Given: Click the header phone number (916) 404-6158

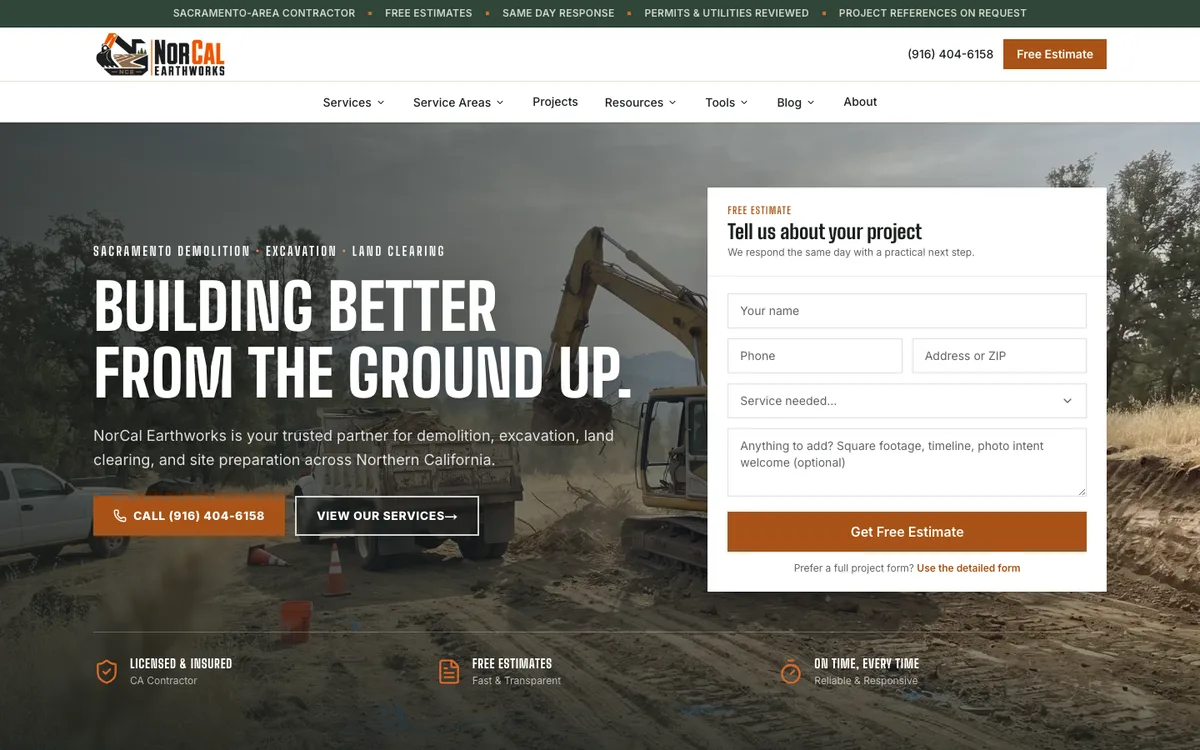Looking at the screenshot, I should coord(950,54).
